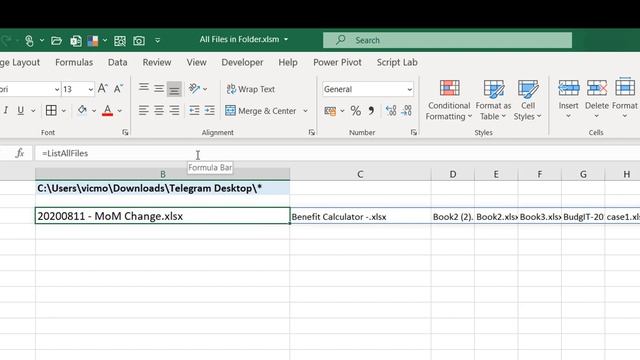Open the Font settings dialog launcher
The image size is (640, 360).
tap(125, 132)
